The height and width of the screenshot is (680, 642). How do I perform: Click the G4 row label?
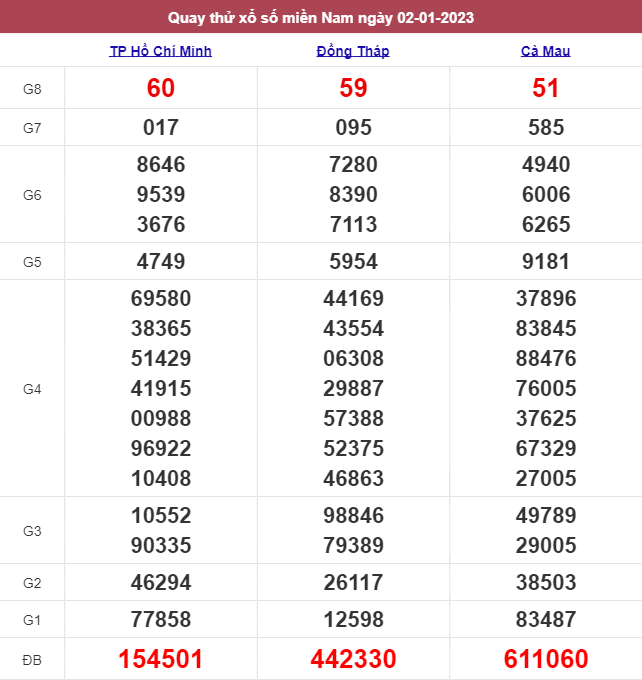tap(32, 389)
